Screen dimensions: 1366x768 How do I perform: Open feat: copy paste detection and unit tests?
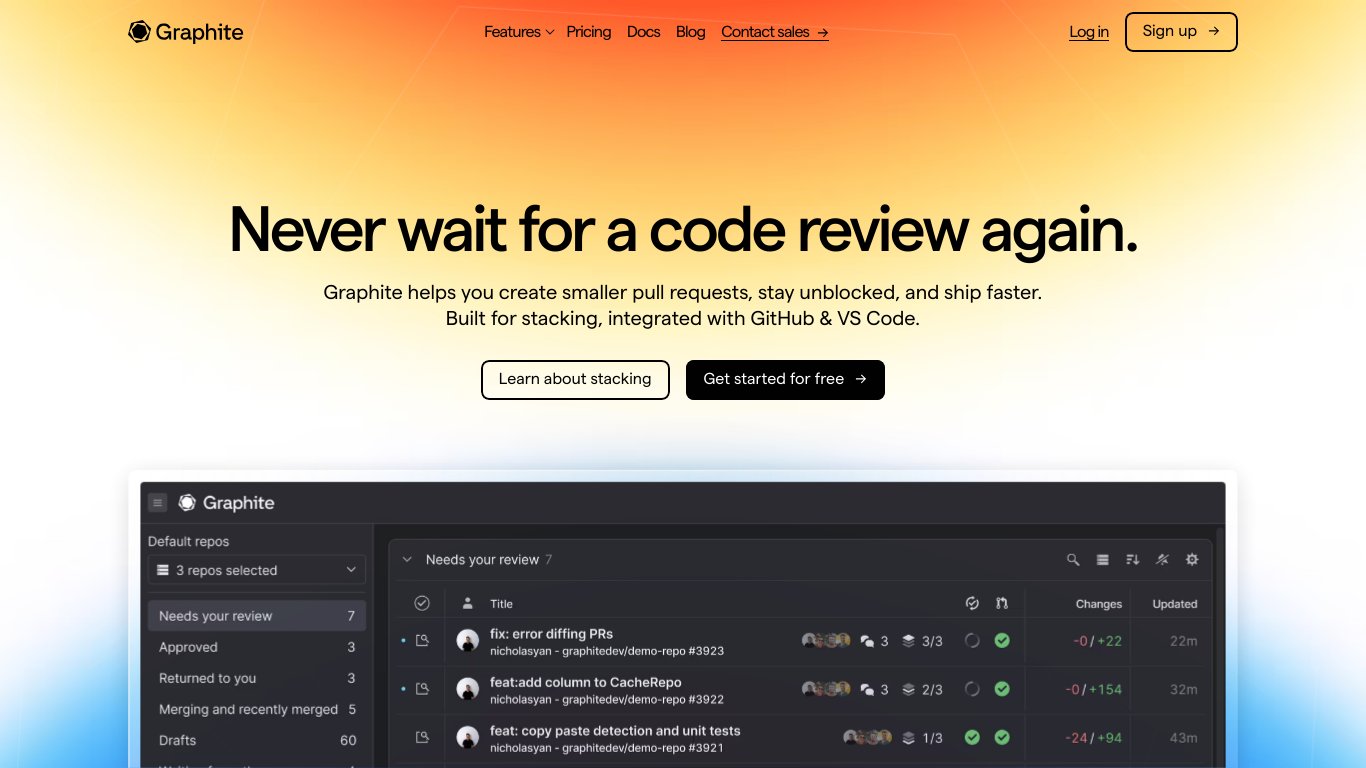point(615,730)
